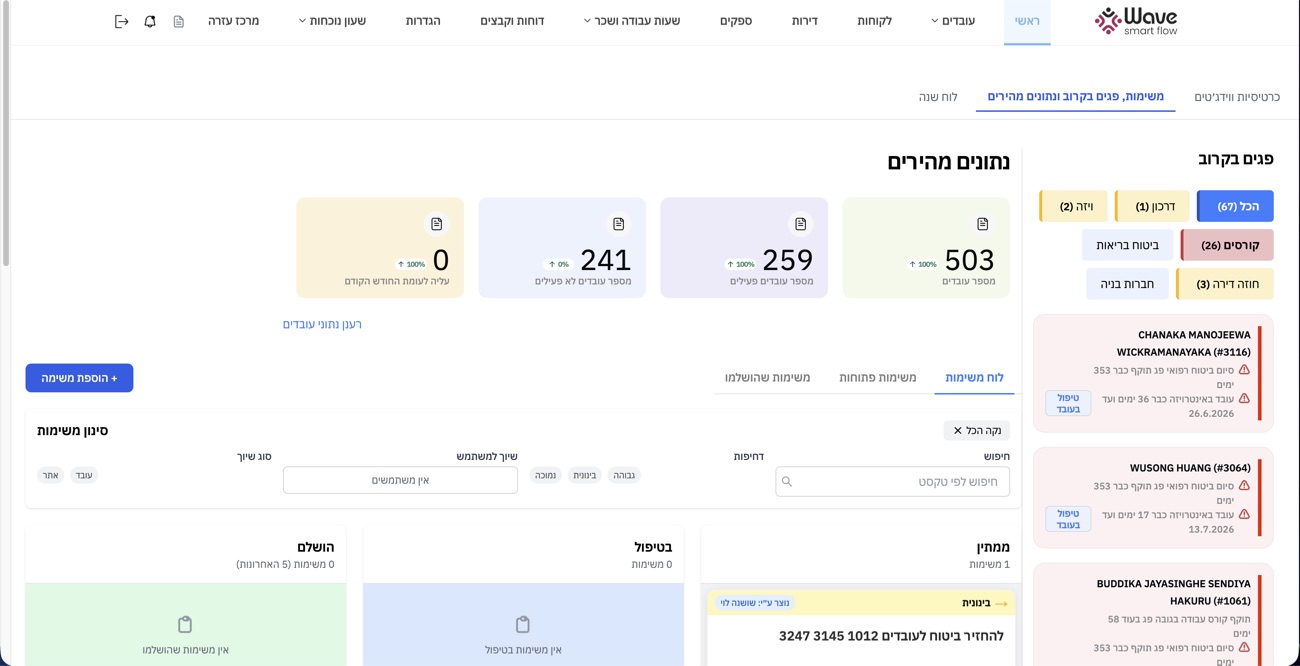Open the דירות menu item

tap(804, 21)
